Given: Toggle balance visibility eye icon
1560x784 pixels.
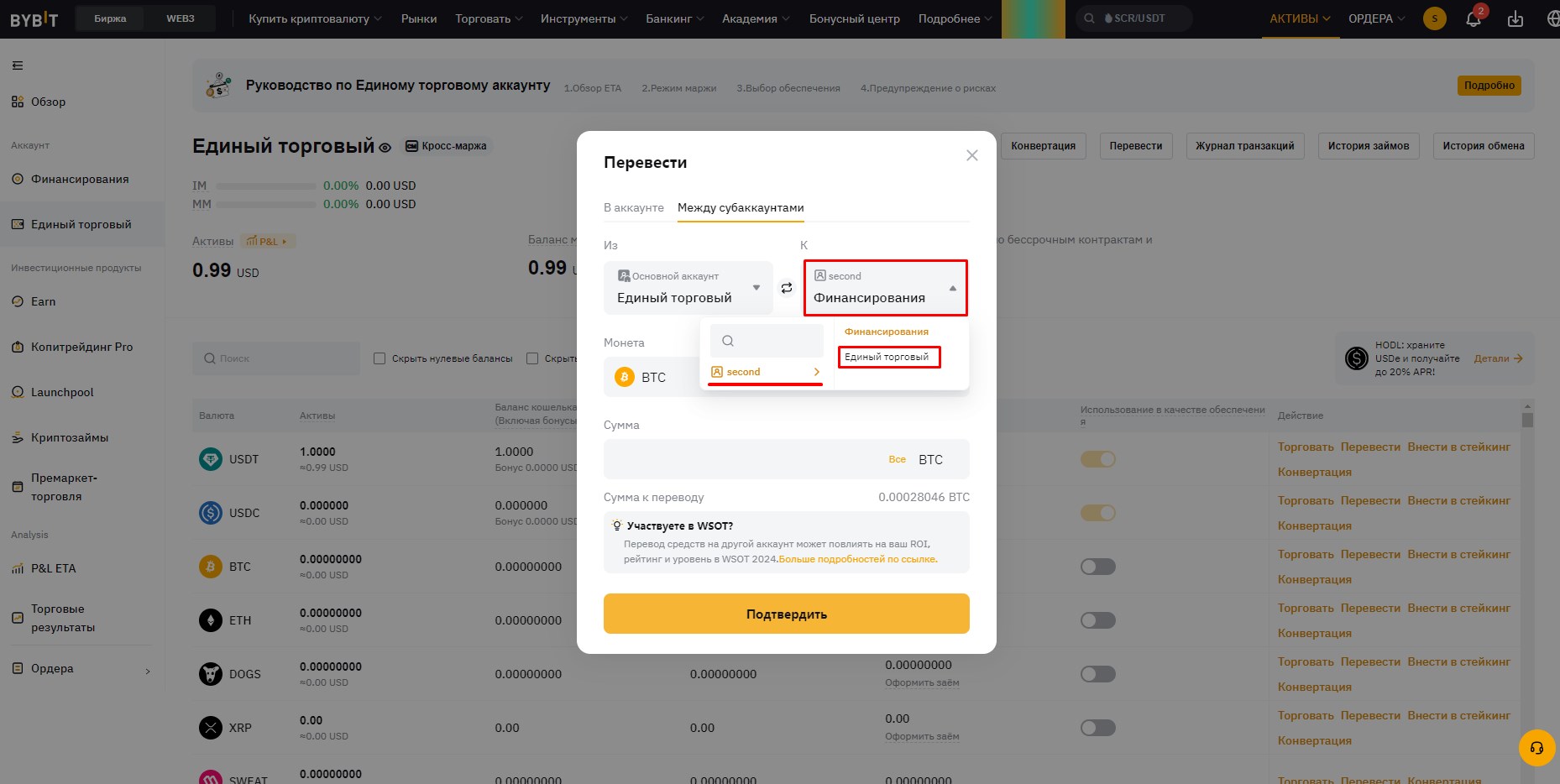Looking at the screenshot, I should (x=385, y=148).
